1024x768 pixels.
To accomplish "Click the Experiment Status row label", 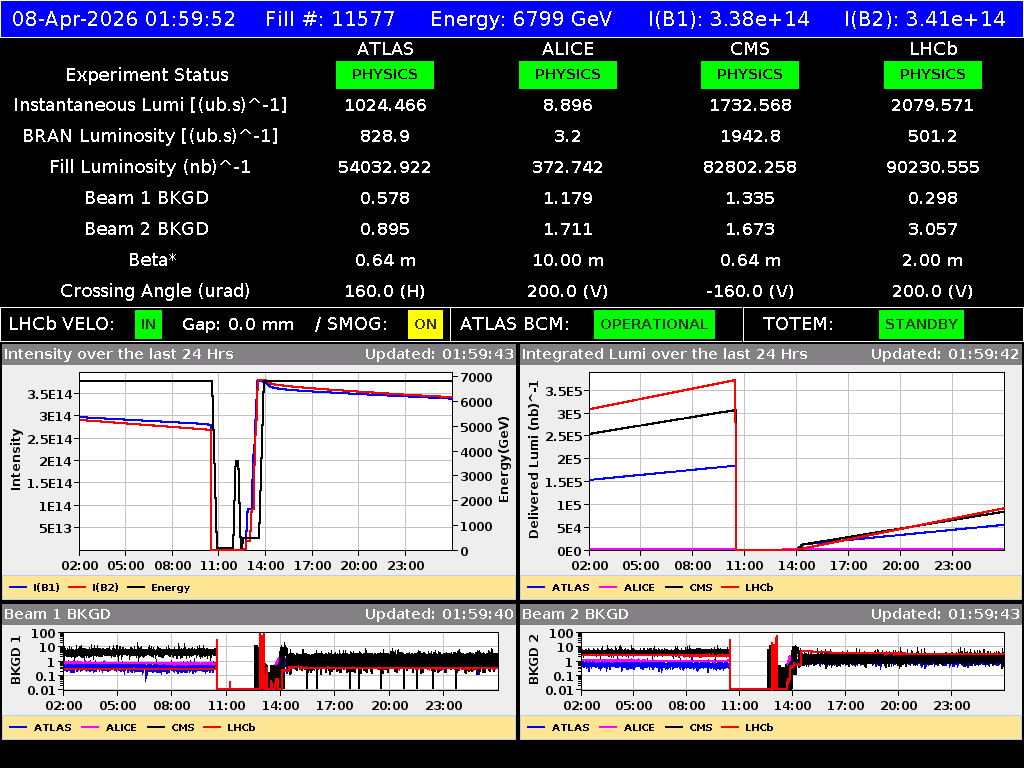I will point(147,74).
